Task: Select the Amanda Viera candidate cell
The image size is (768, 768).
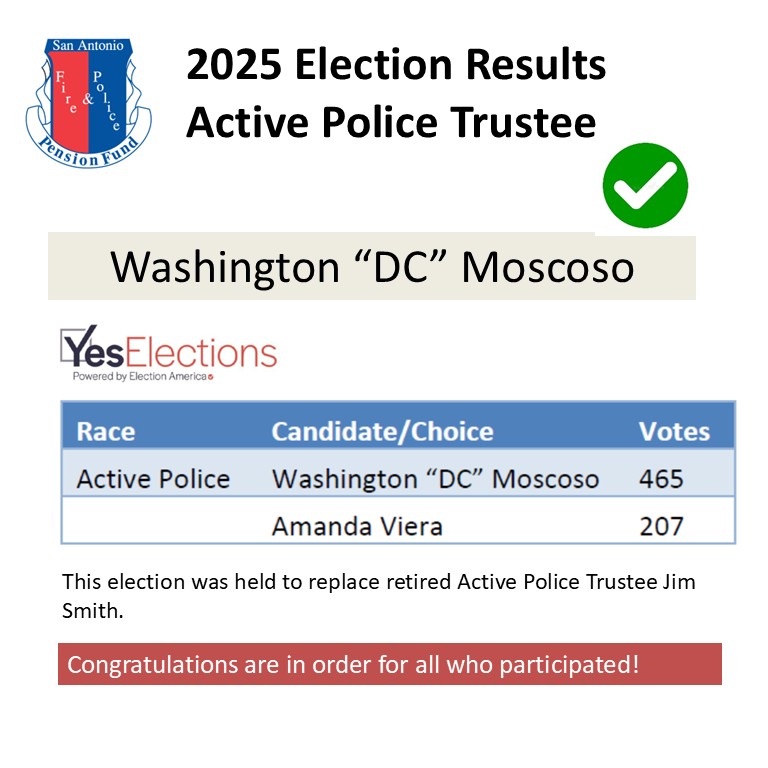Action: (357, 527)
